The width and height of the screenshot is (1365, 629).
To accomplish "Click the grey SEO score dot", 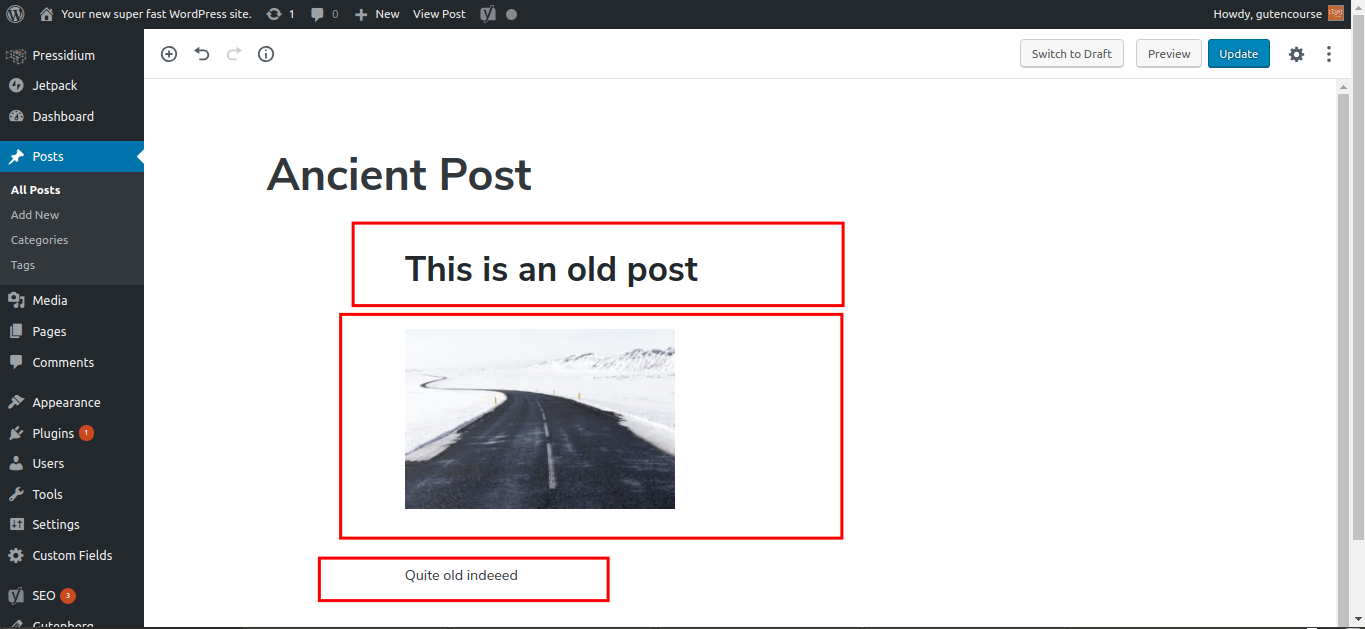I will pos(512,15).
